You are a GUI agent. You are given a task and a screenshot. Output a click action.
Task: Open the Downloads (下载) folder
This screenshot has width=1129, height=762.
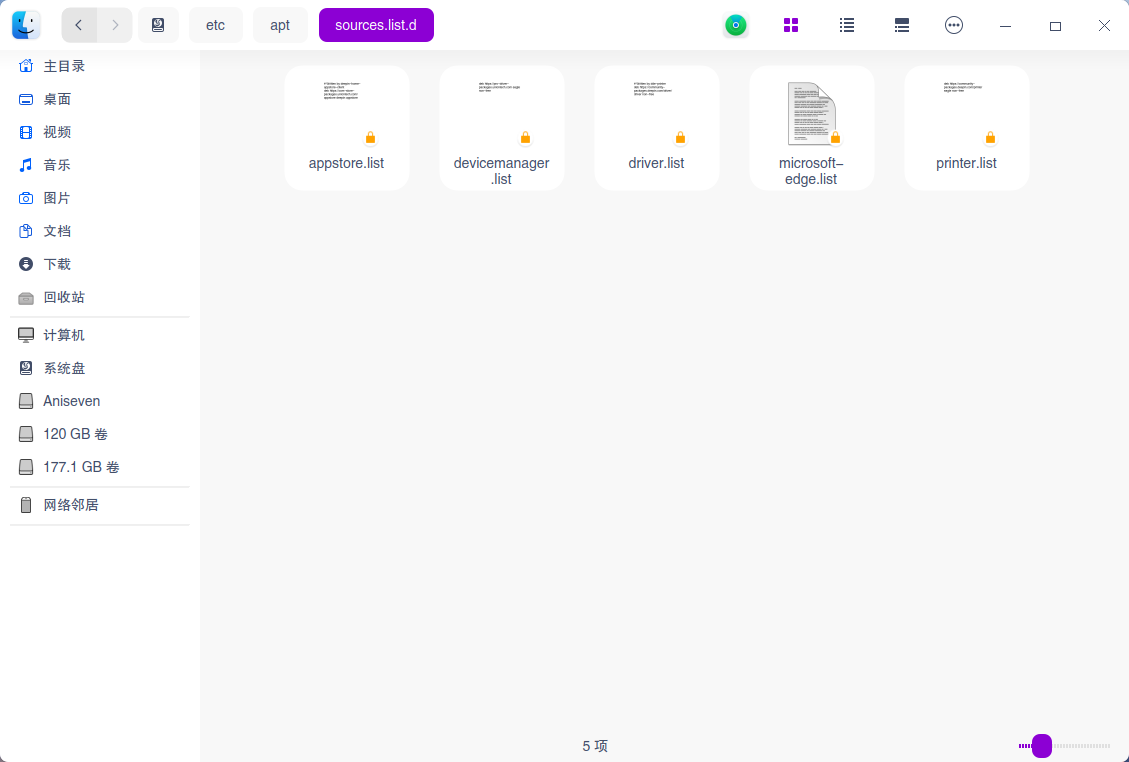[x=59, y=264]
